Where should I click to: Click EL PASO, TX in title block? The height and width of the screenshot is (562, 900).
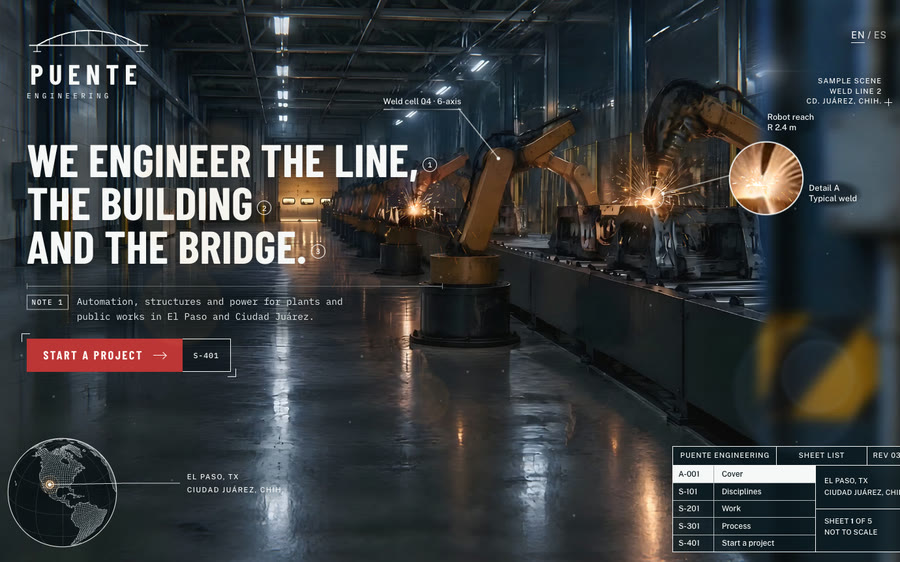coord(846,481)
